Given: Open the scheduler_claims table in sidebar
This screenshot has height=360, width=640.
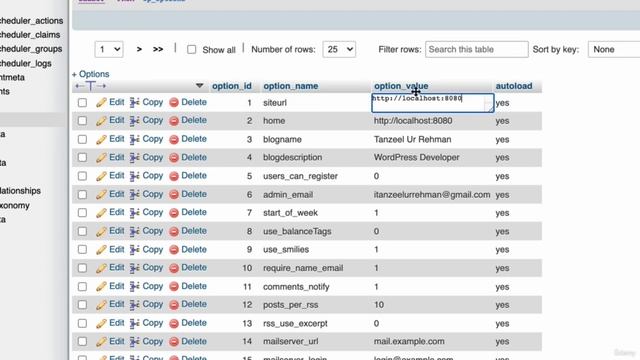Looking at the screenshot, I should pos(30,35).
